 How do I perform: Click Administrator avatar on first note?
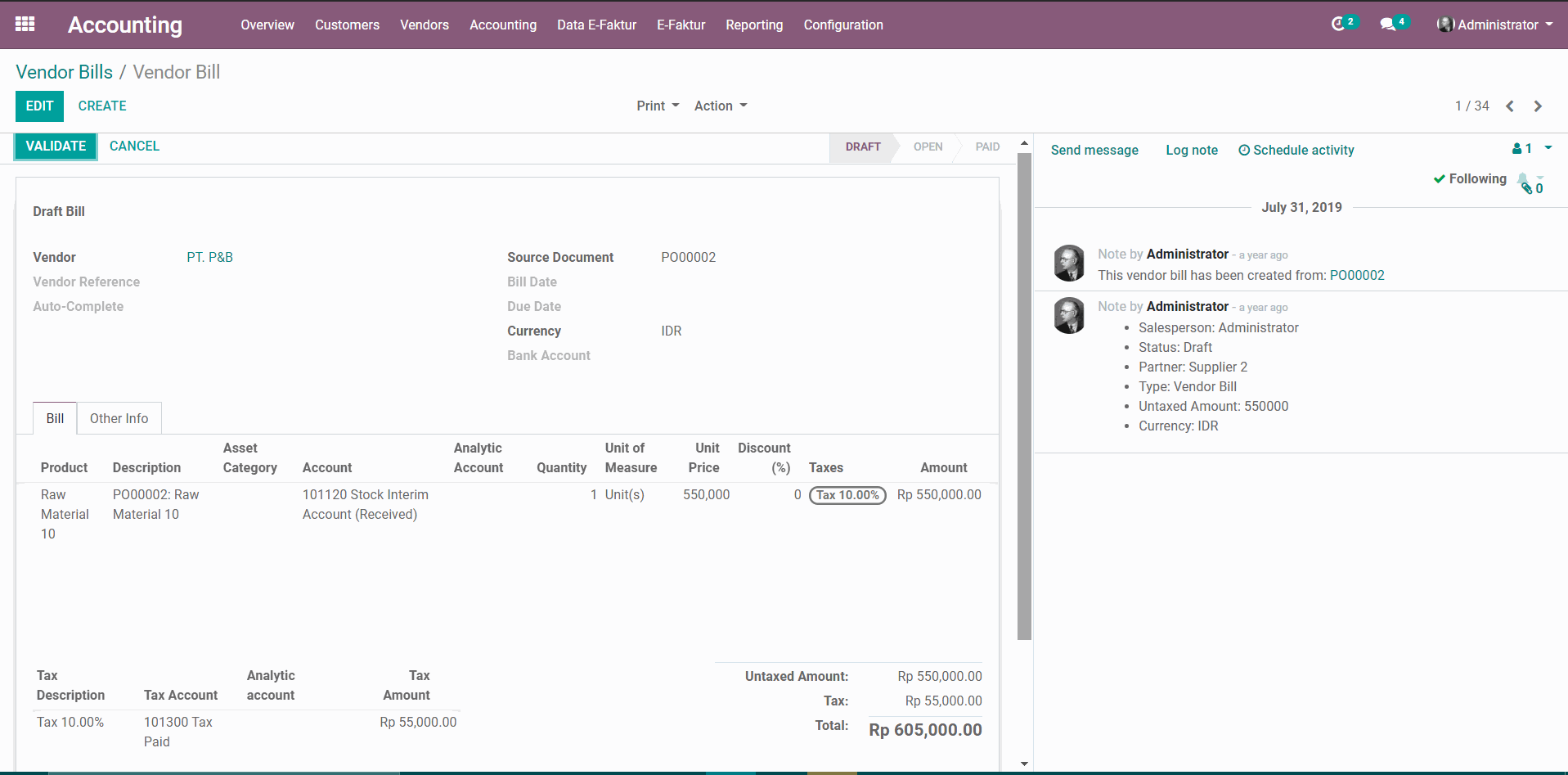pyautogui.click(x=1069, y=264)
